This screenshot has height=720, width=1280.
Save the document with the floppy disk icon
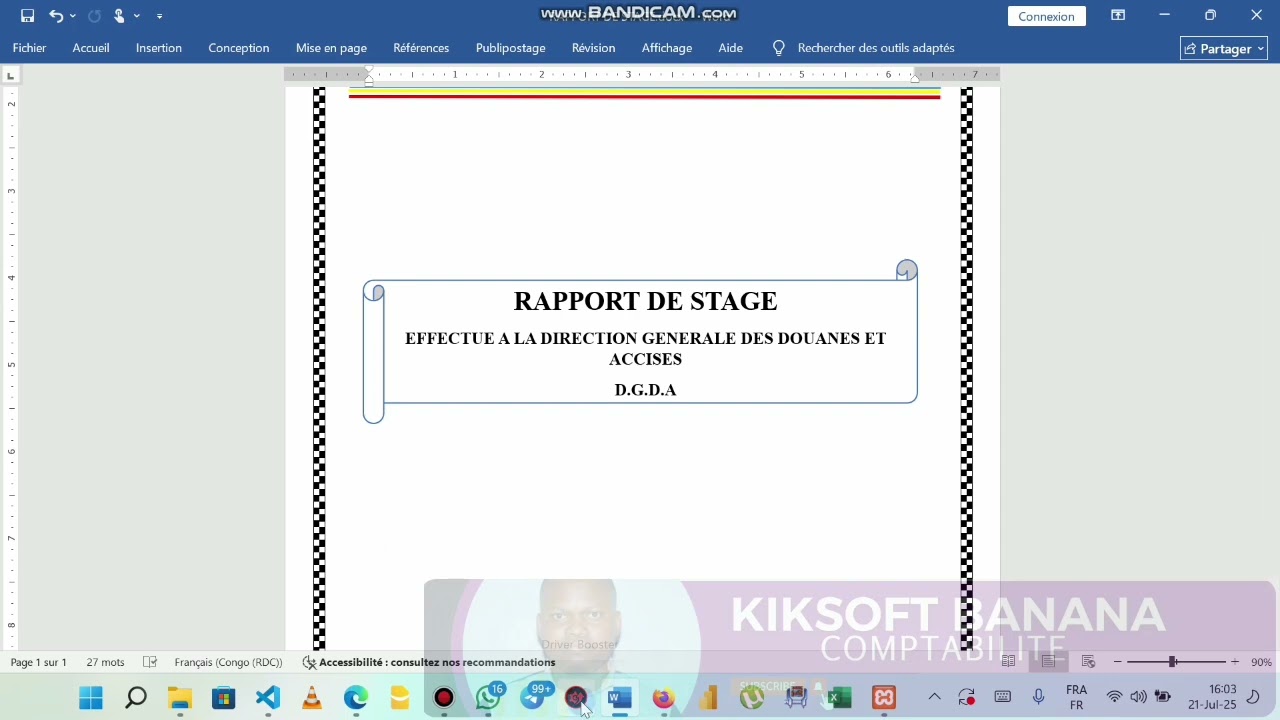tap(27, 16)
